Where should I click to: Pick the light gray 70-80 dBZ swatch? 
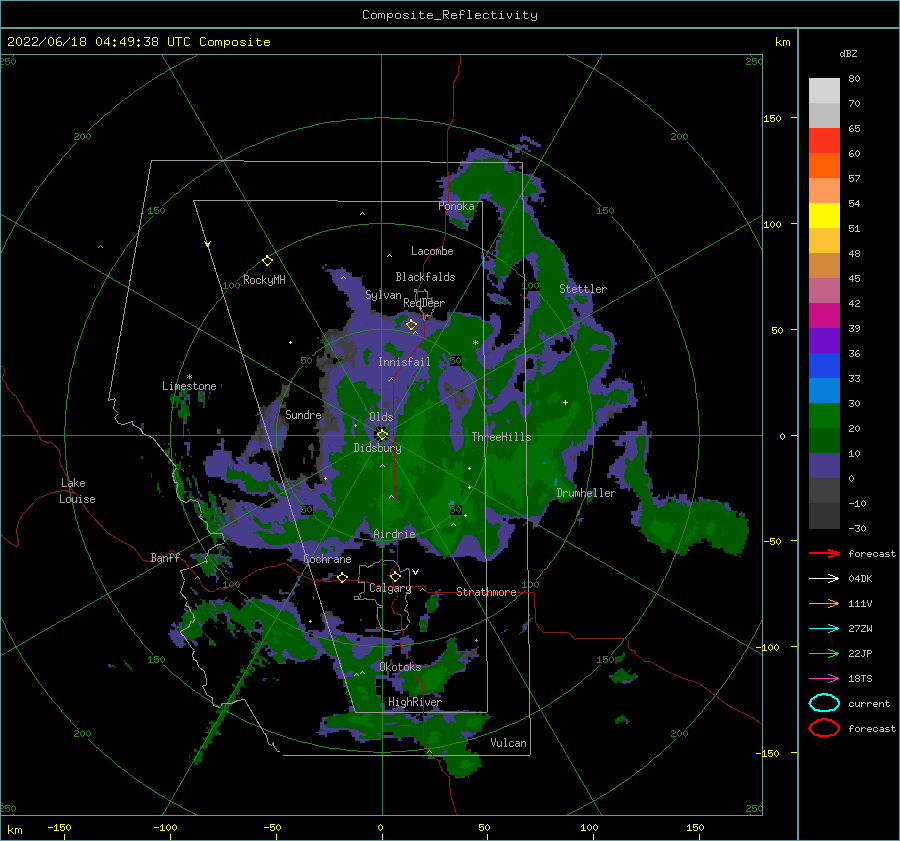pyautogui.click(x=824, y=91)
